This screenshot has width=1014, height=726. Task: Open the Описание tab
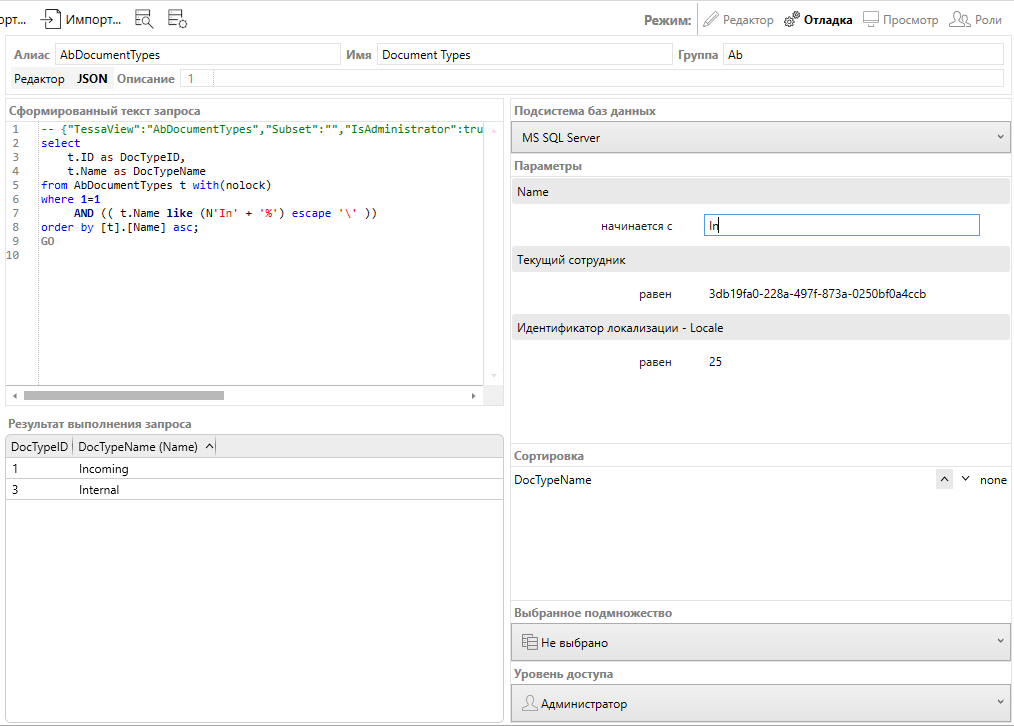(145, 78)
